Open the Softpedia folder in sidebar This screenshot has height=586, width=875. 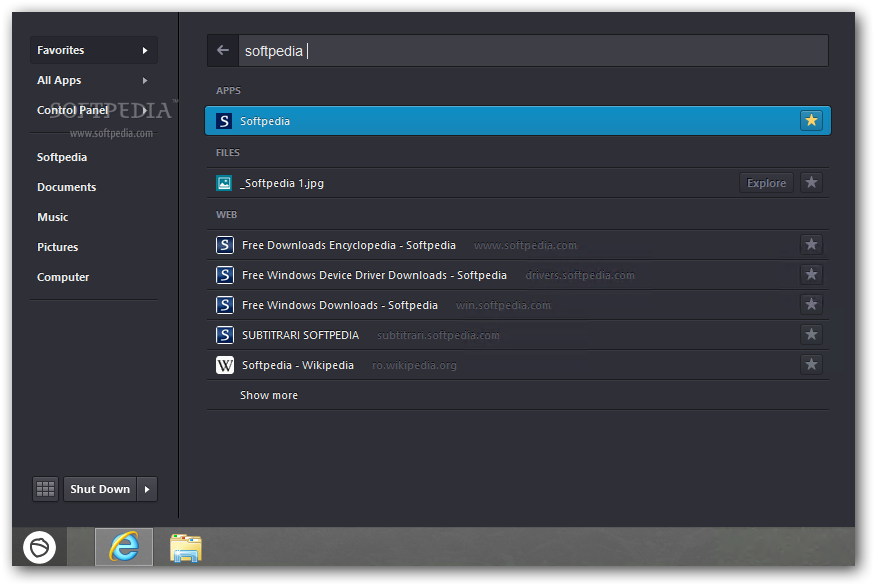pyautogui.click(x=62, y=157)
